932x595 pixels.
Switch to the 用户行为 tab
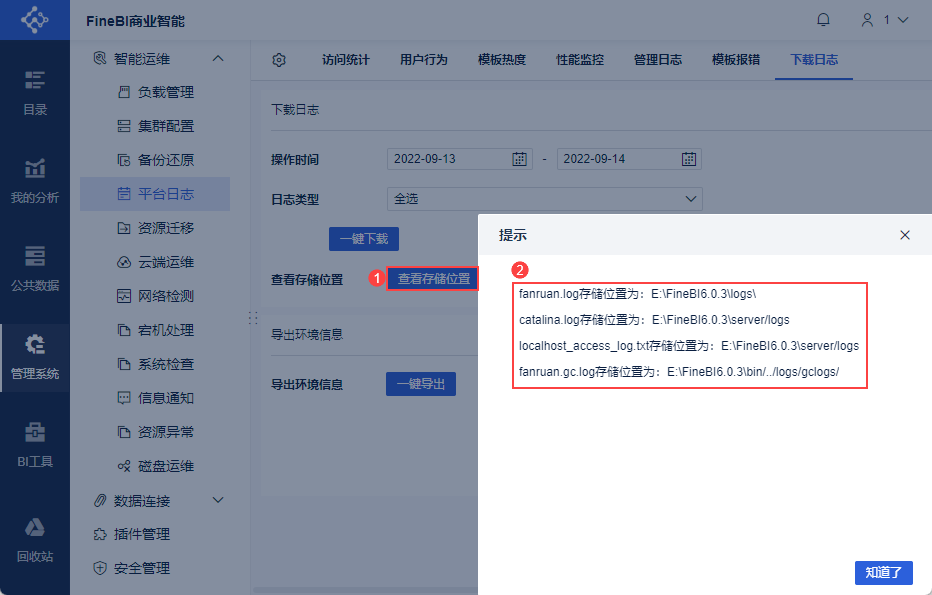tap(424, 60)
